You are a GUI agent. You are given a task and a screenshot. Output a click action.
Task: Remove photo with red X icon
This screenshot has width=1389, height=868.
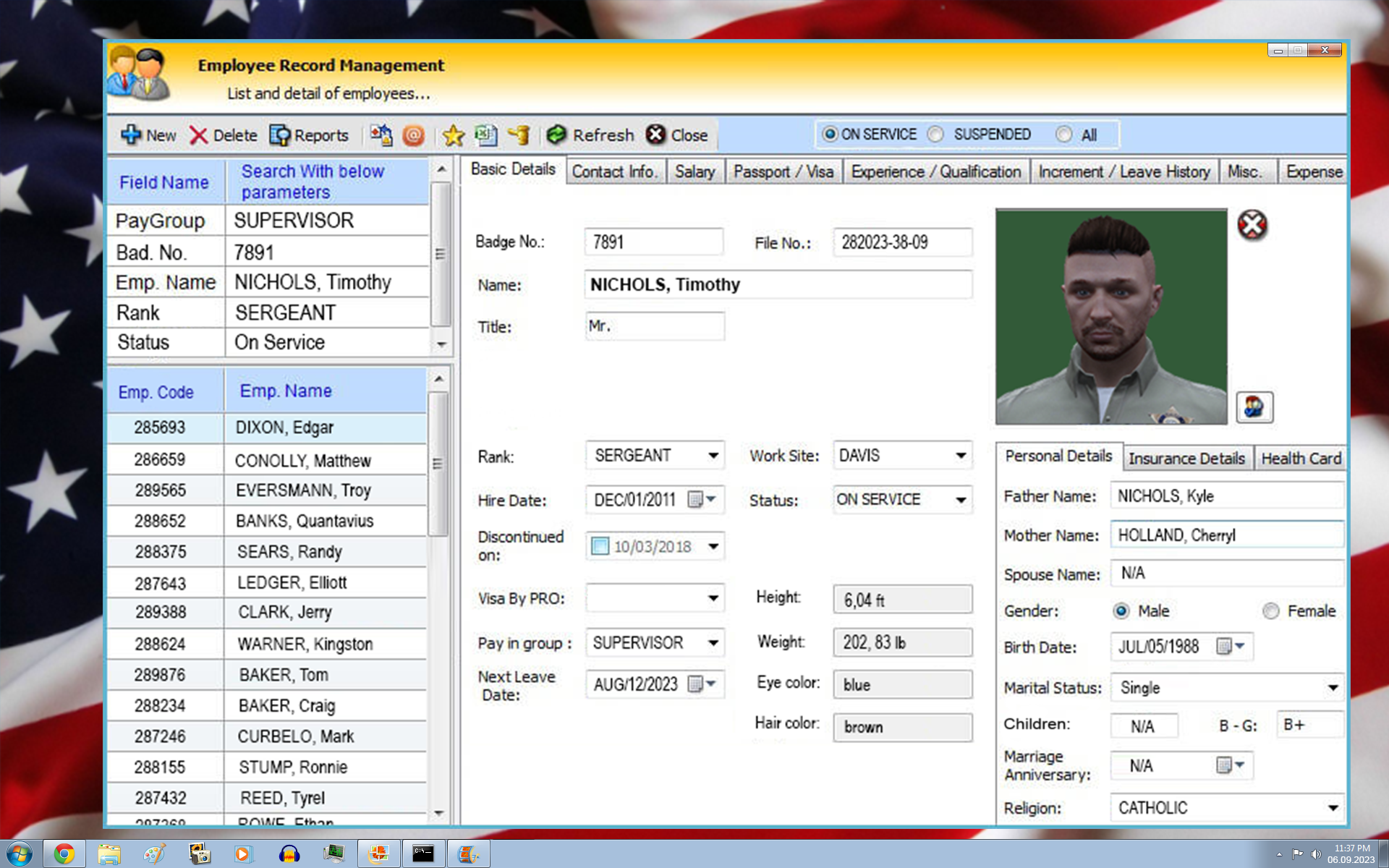click(x=1252, y=225)
